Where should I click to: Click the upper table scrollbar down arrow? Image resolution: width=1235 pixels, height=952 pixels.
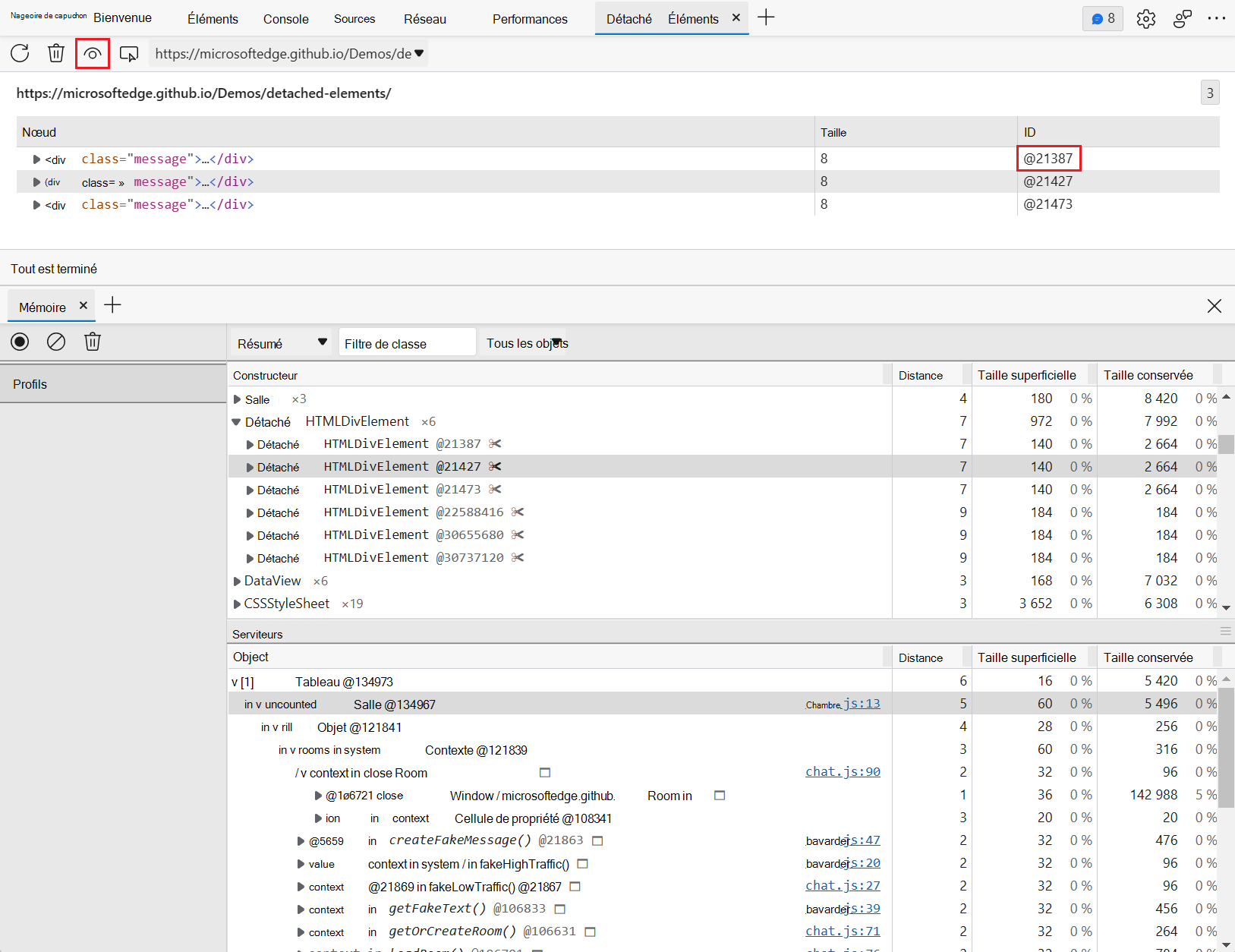click(x=1227, y=607)
